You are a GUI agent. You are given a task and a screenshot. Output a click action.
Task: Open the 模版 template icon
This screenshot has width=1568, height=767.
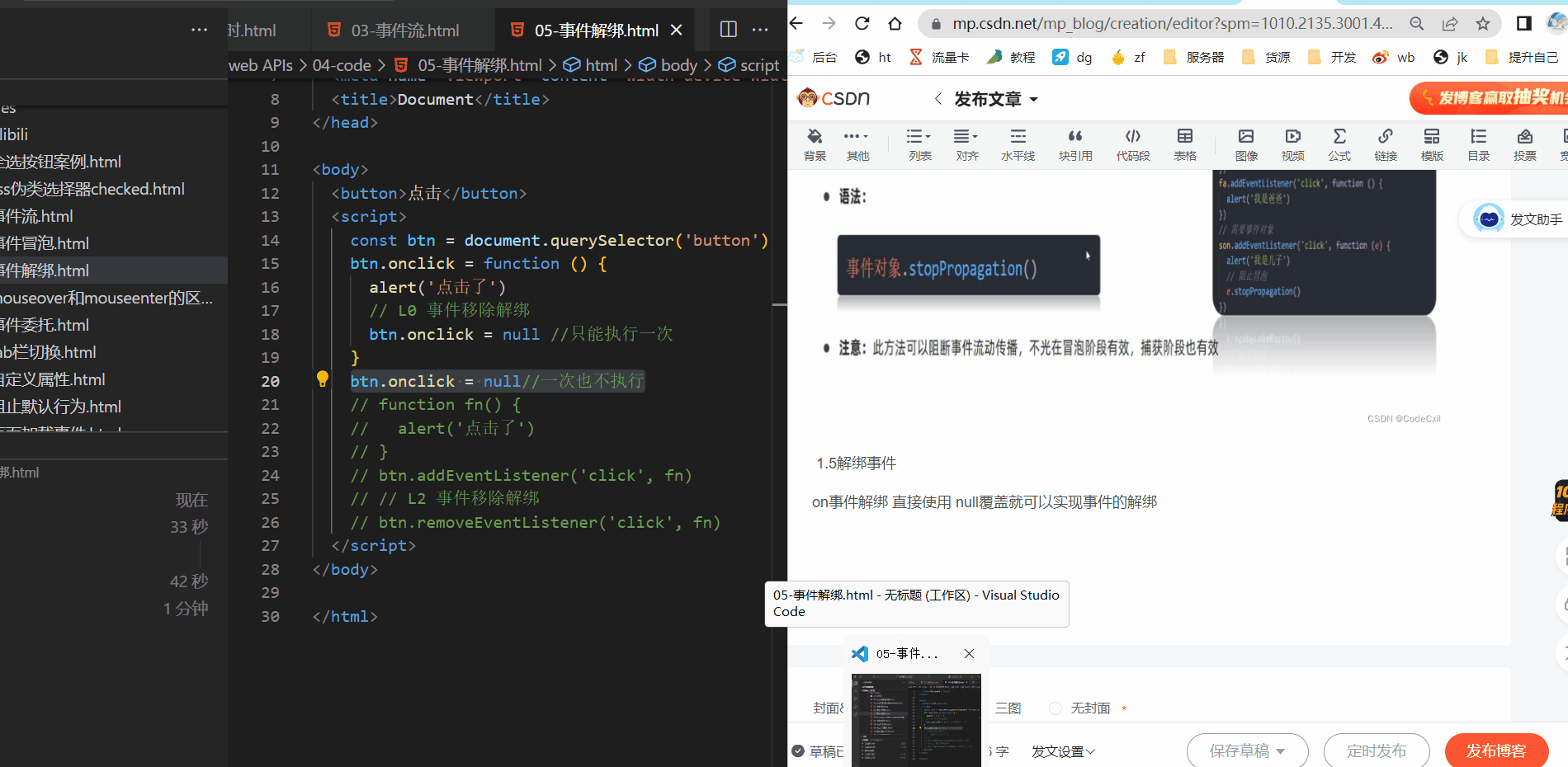[1432, 145]
